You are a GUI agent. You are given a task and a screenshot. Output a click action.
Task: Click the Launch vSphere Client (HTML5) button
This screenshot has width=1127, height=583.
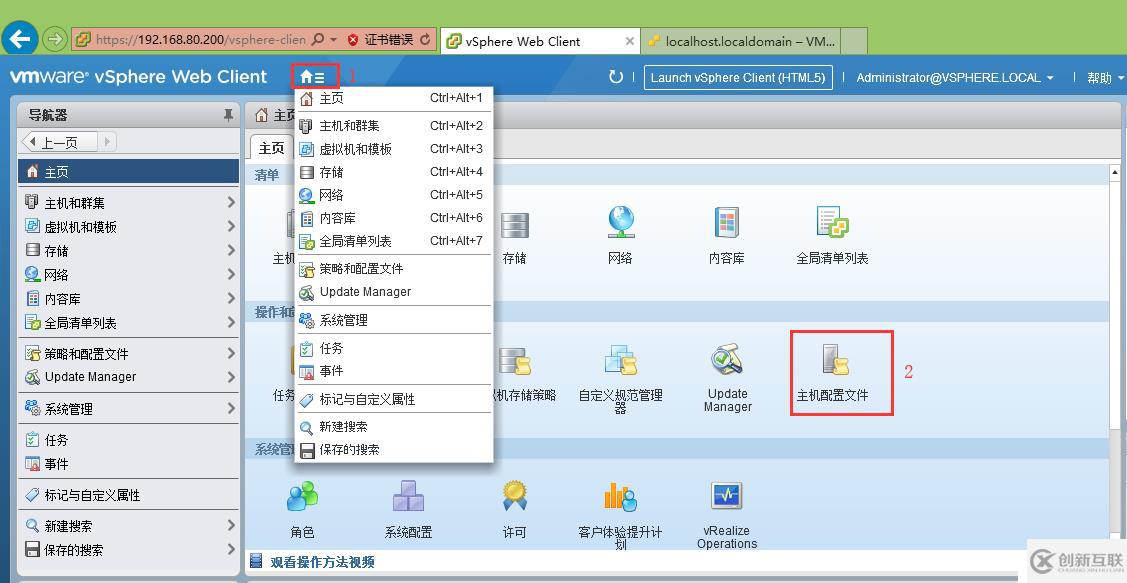pyautogui.click(x=738, y=77)
